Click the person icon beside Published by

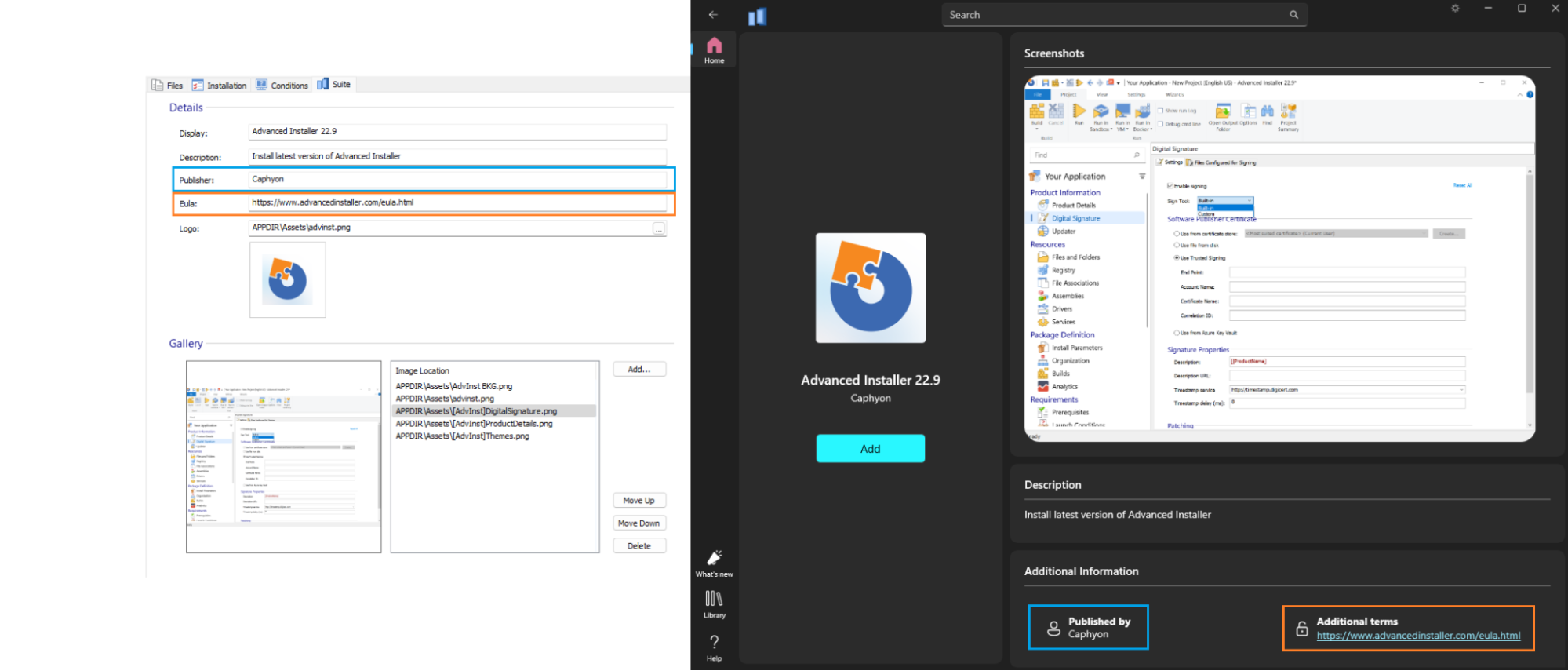[1054, 628]
